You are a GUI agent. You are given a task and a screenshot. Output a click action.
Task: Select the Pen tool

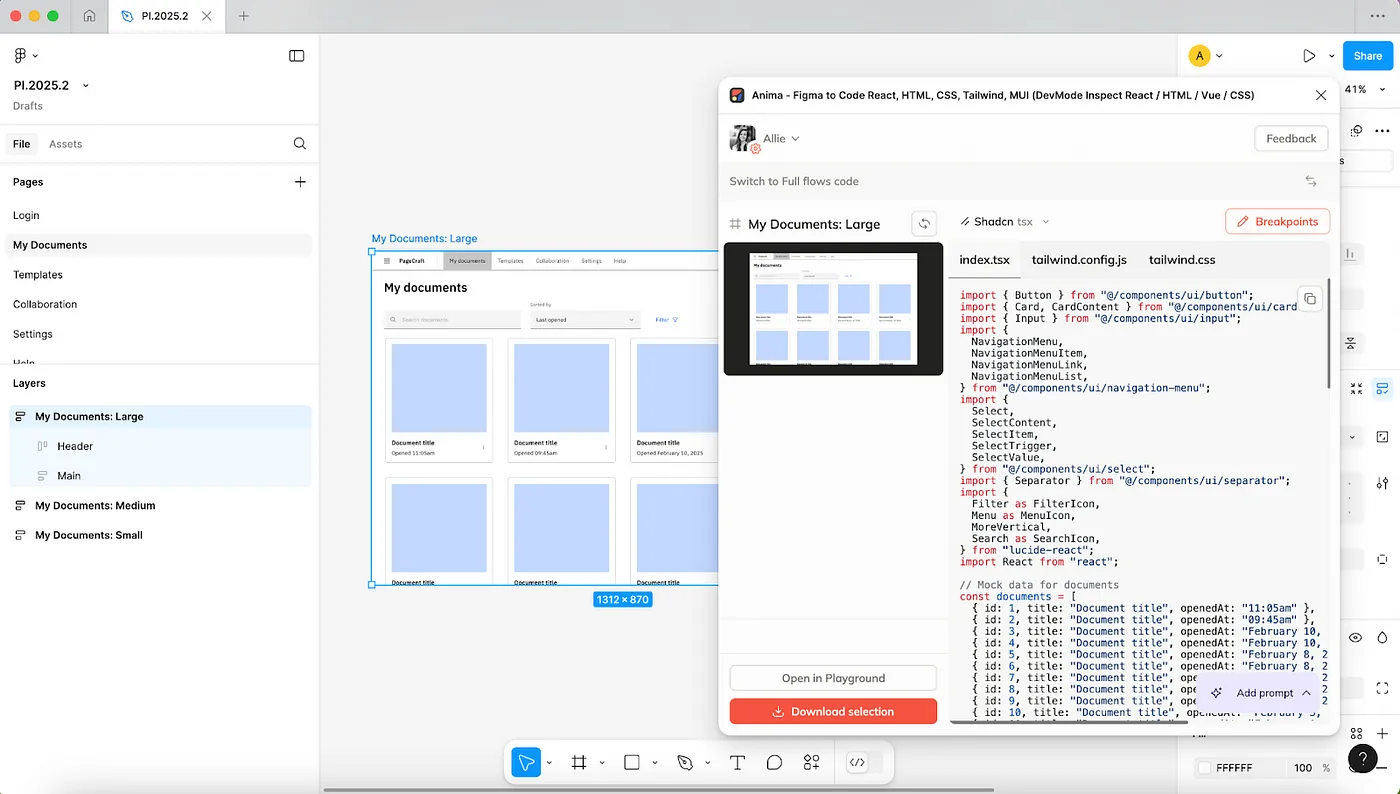pos(685,762)
